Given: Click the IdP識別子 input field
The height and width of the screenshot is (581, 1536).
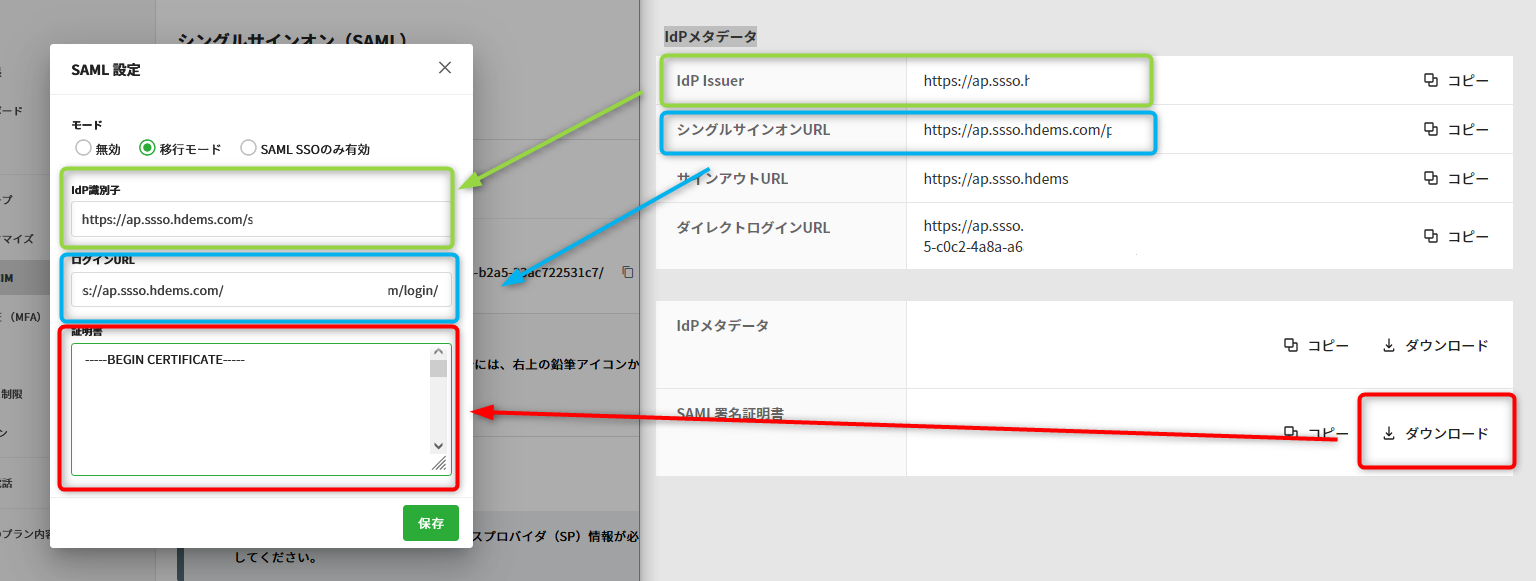Looking at the screenshot, I should tap(260, 219).
